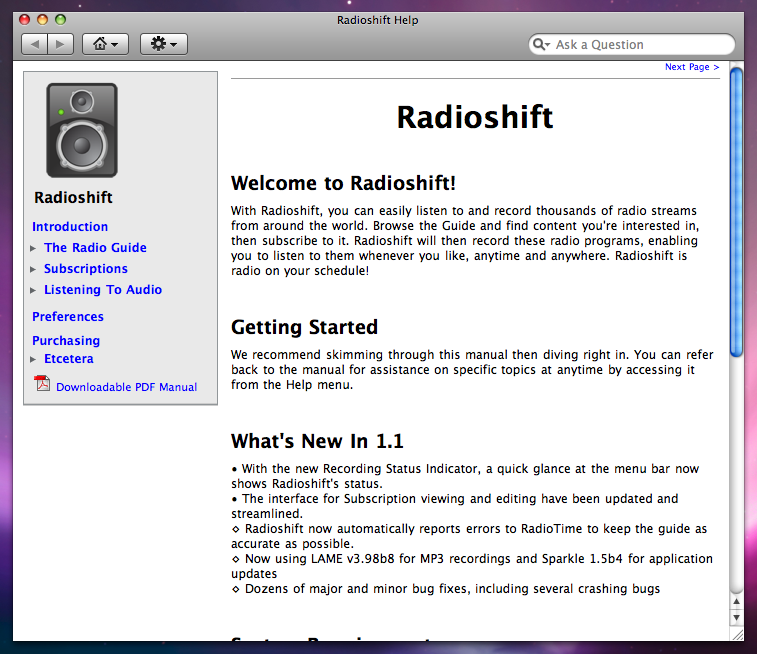Click the back navigation arrow button

point(34,44)
